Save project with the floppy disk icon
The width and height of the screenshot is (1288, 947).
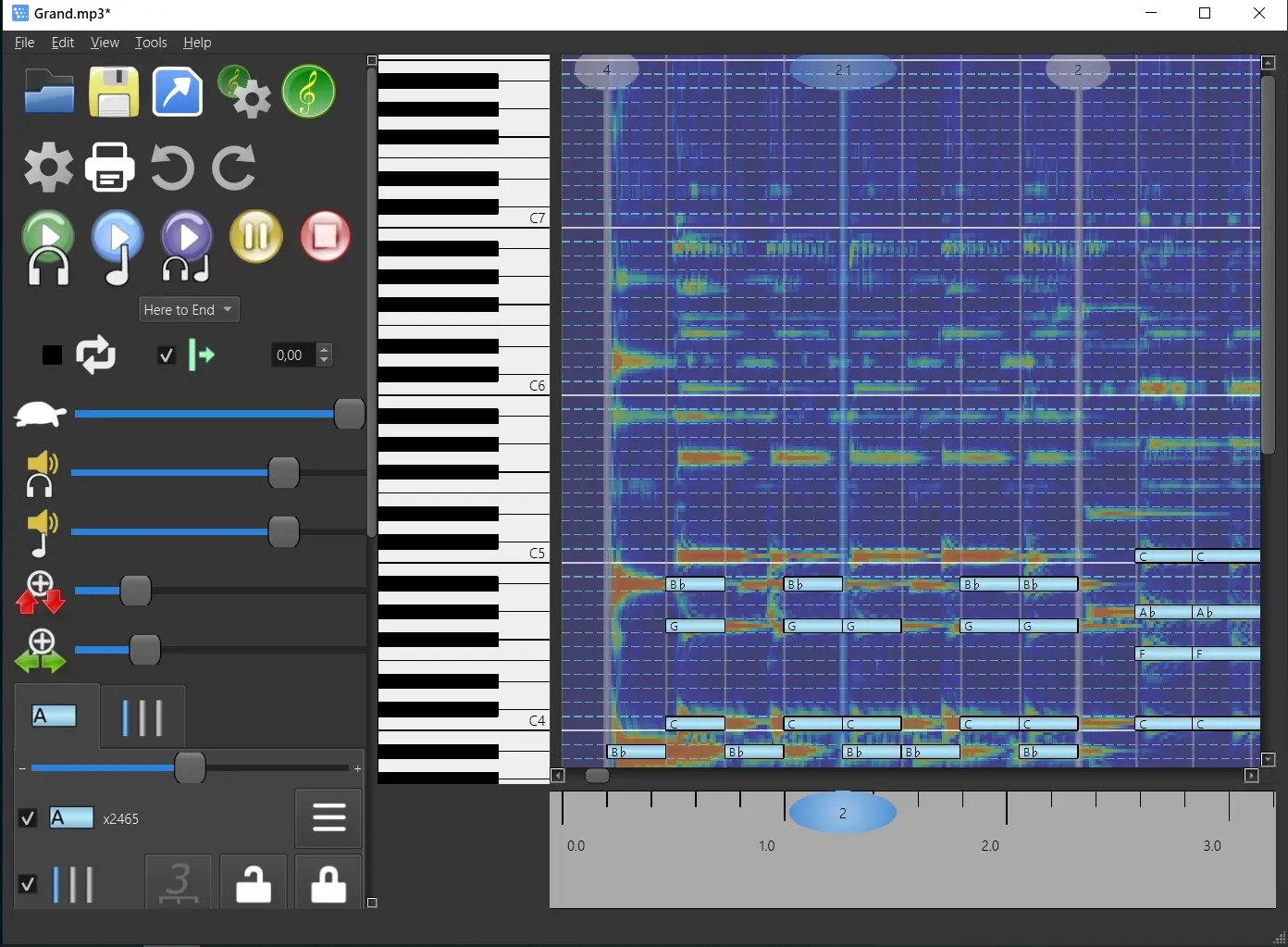tap(114, 92)
